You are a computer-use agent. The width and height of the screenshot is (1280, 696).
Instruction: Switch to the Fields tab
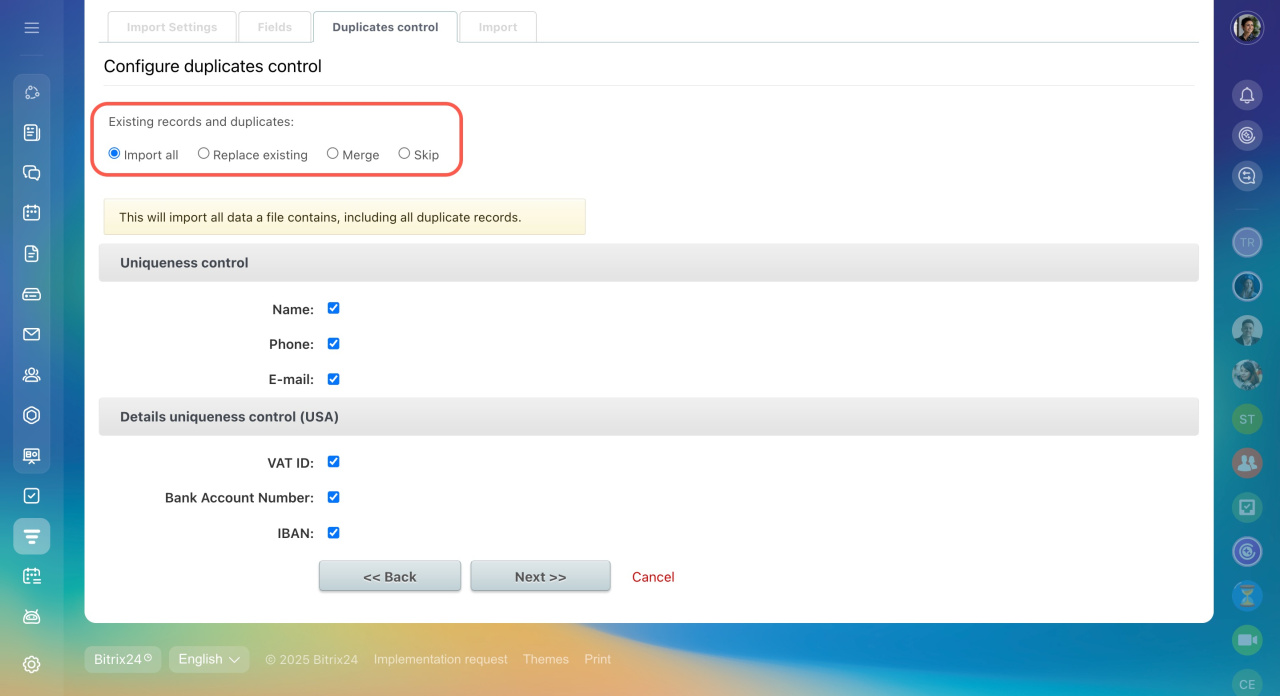pyautogui.click(x=275, y=27)
